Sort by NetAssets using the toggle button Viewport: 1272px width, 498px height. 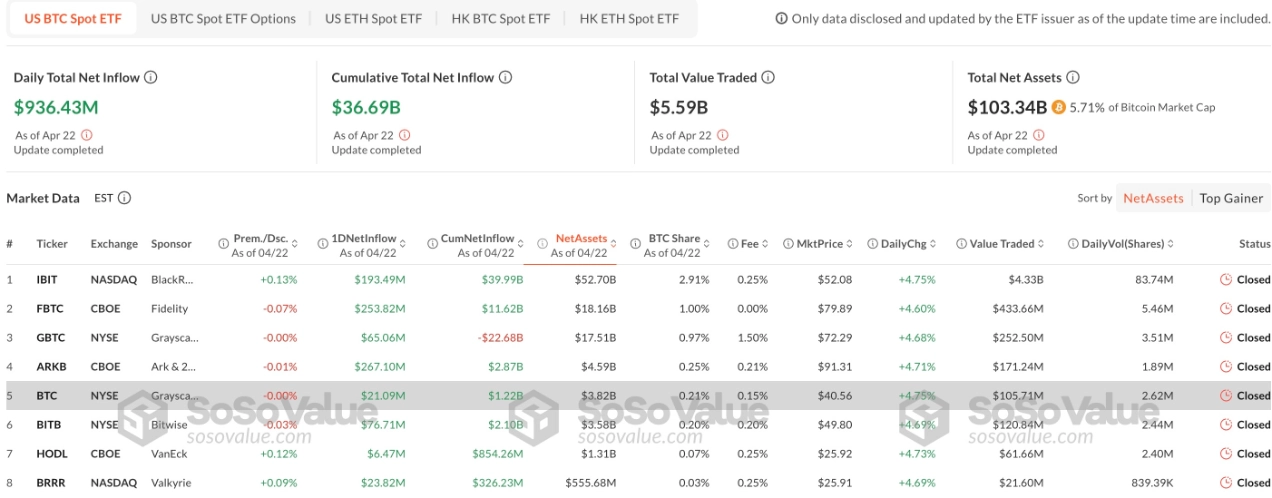pyautogui.click(x=1153, y=198)
